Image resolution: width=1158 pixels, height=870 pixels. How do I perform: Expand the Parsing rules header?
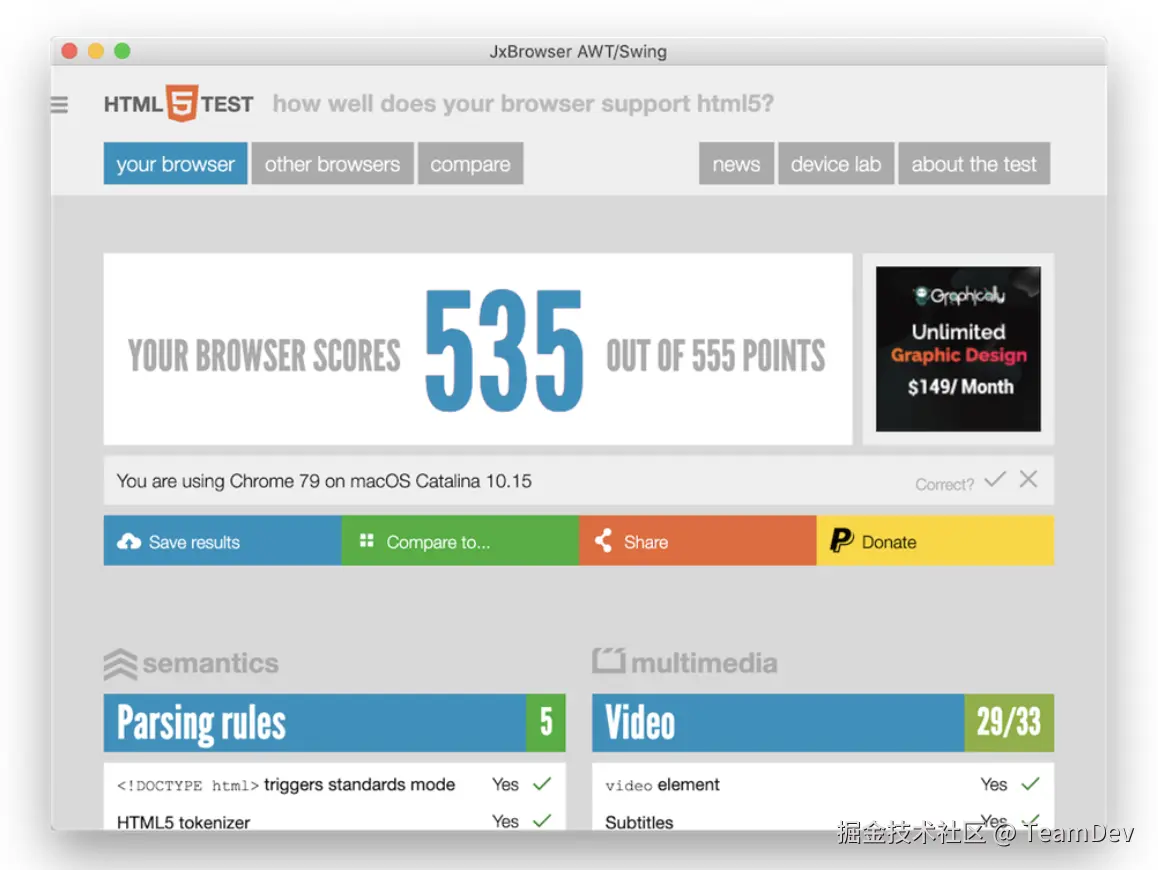tap(335, 722)
